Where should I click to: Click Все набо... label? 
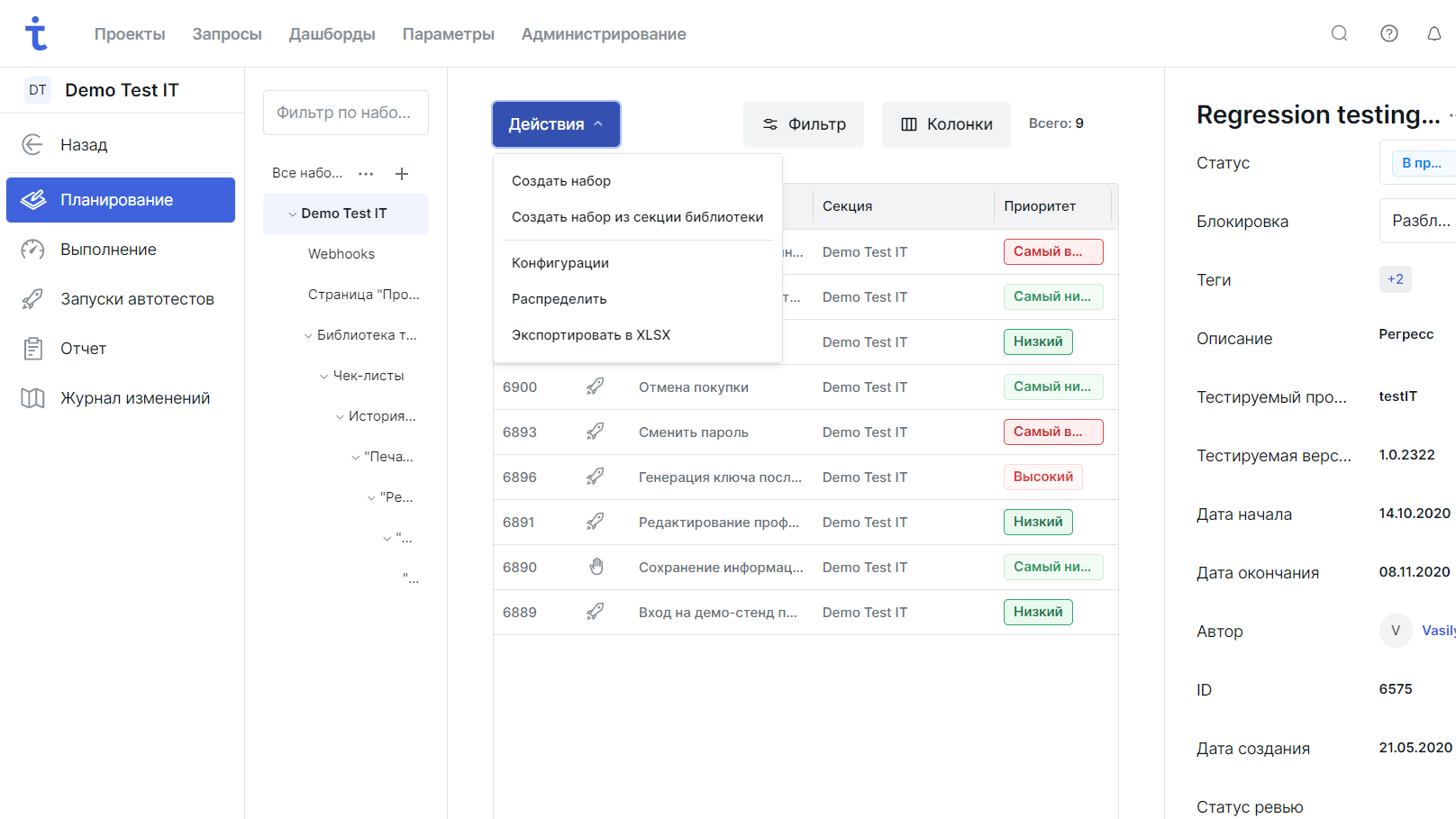pyautogui.click(x=307, y=173)
